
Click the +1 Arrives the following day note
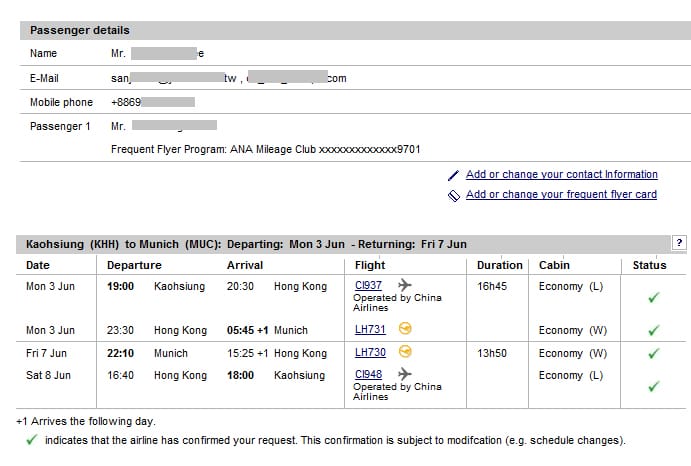86,421
